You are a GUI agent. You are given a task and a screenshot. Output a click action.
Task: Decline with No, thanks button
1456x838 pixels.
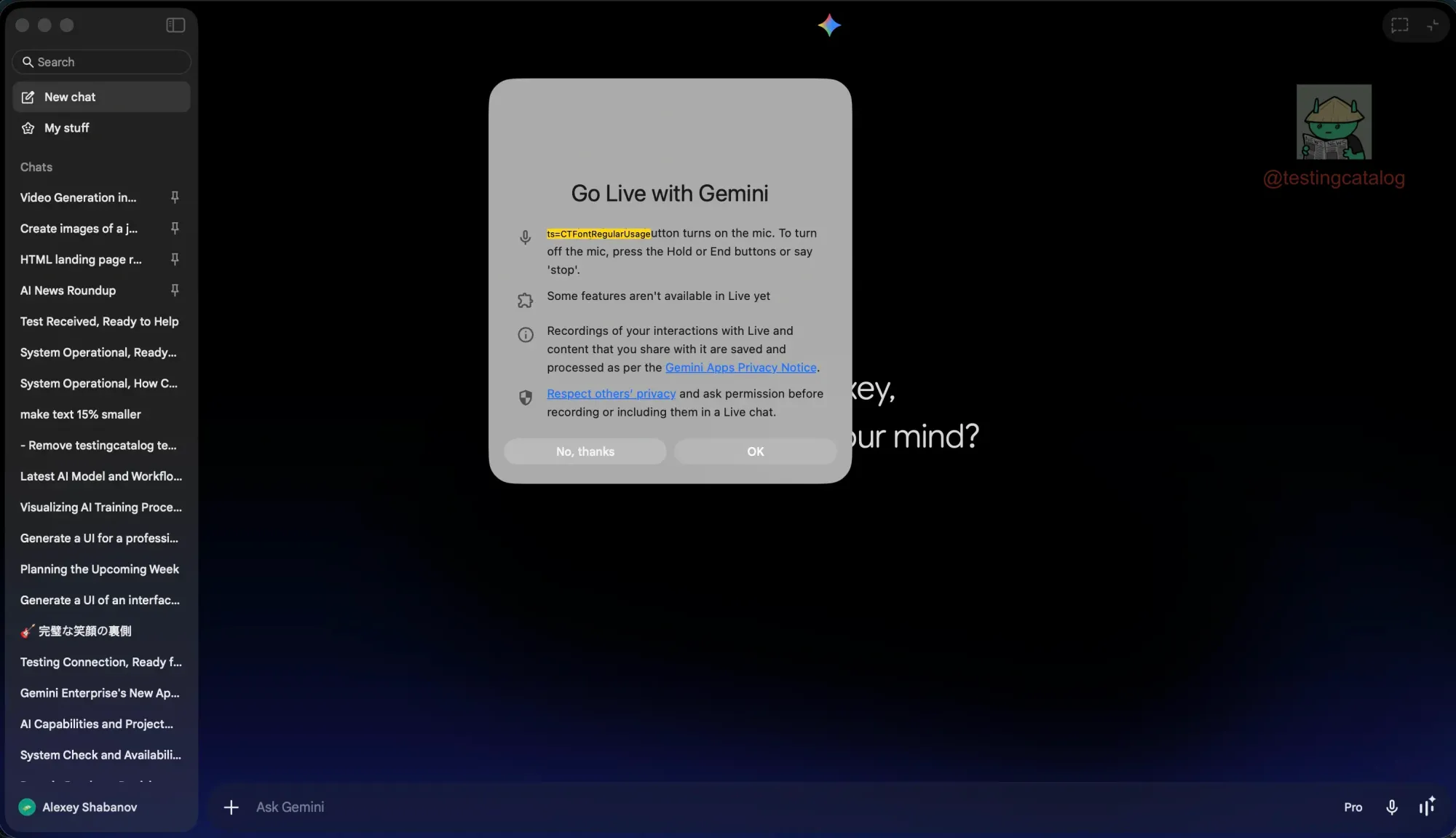(x=585, y=451)
